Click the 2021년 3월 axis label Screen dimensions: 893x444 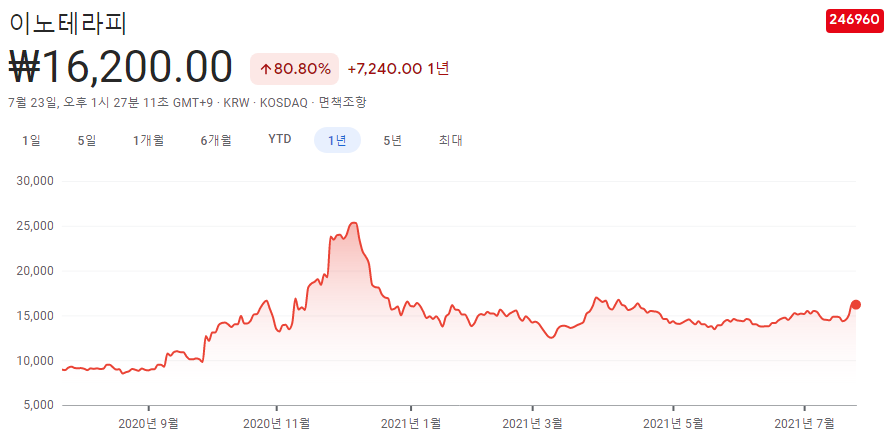click(532, 424)
